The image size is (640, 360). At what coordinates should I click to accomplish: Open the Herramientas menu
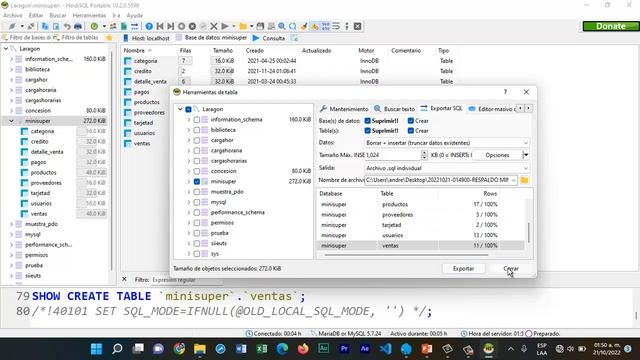point(89,15)
